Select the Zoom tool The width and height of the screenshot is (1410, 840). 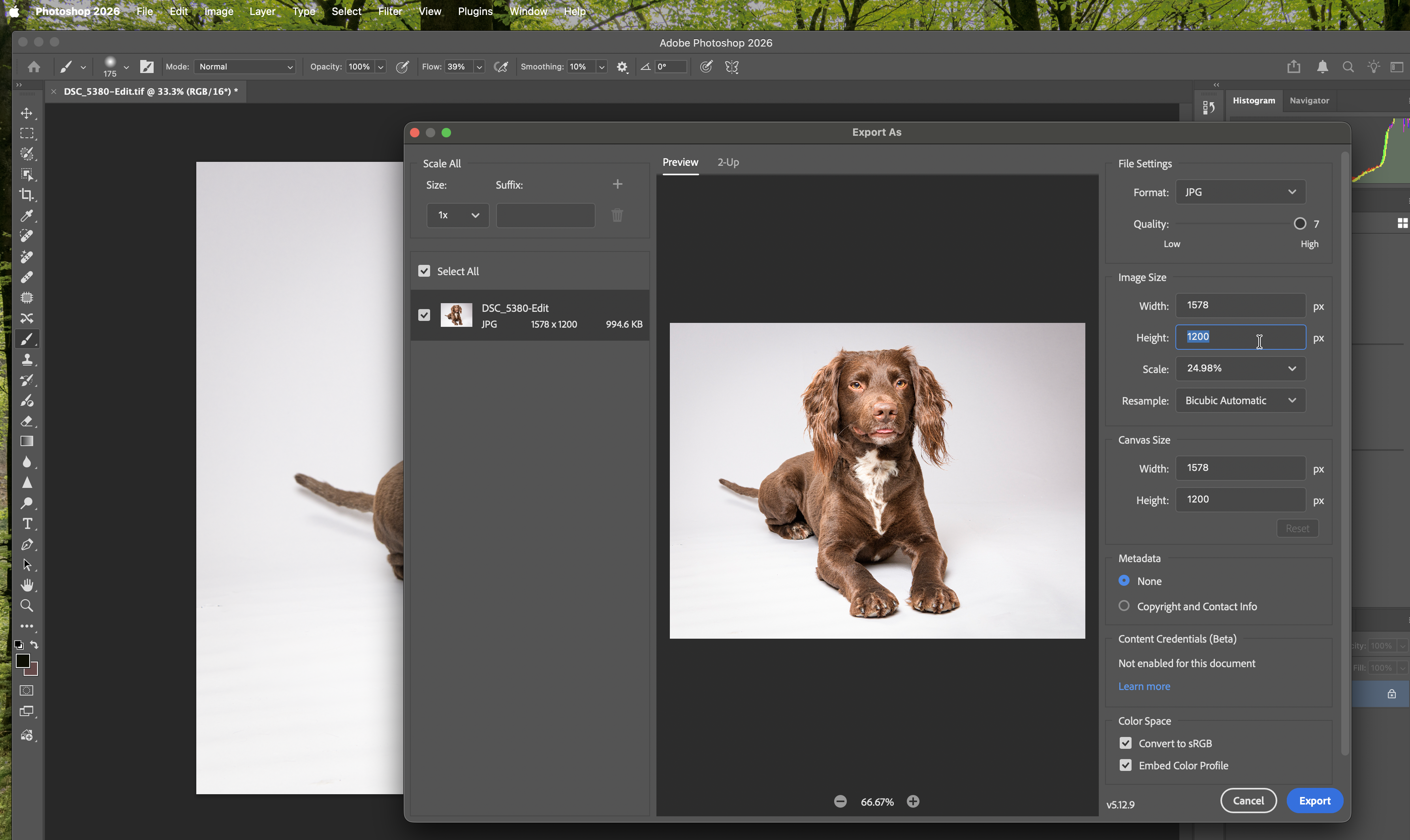[27, 606]
